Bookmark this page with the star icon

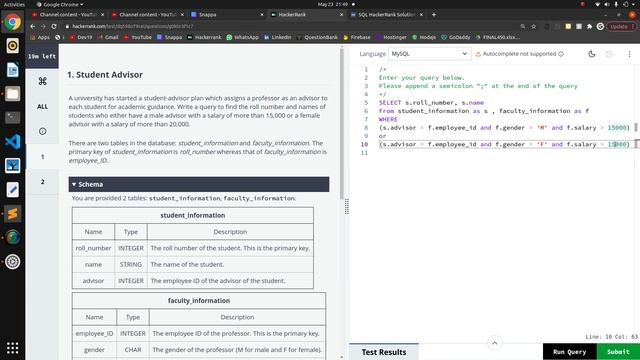coord(533,26)
